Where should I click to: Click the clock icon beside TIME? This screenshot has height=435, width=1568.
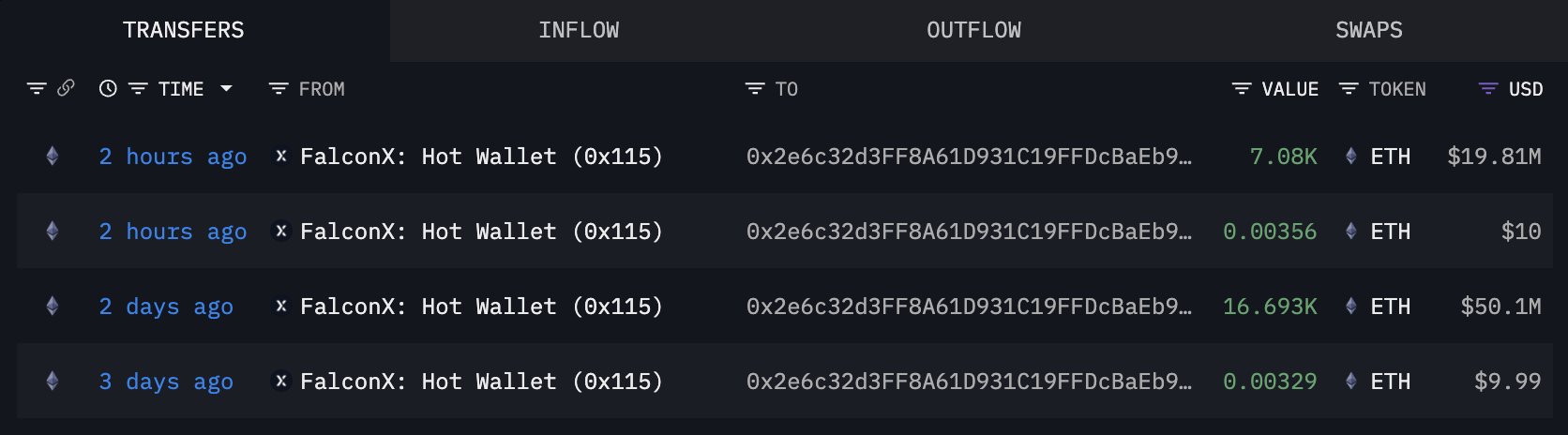click(x=108, y=88)
